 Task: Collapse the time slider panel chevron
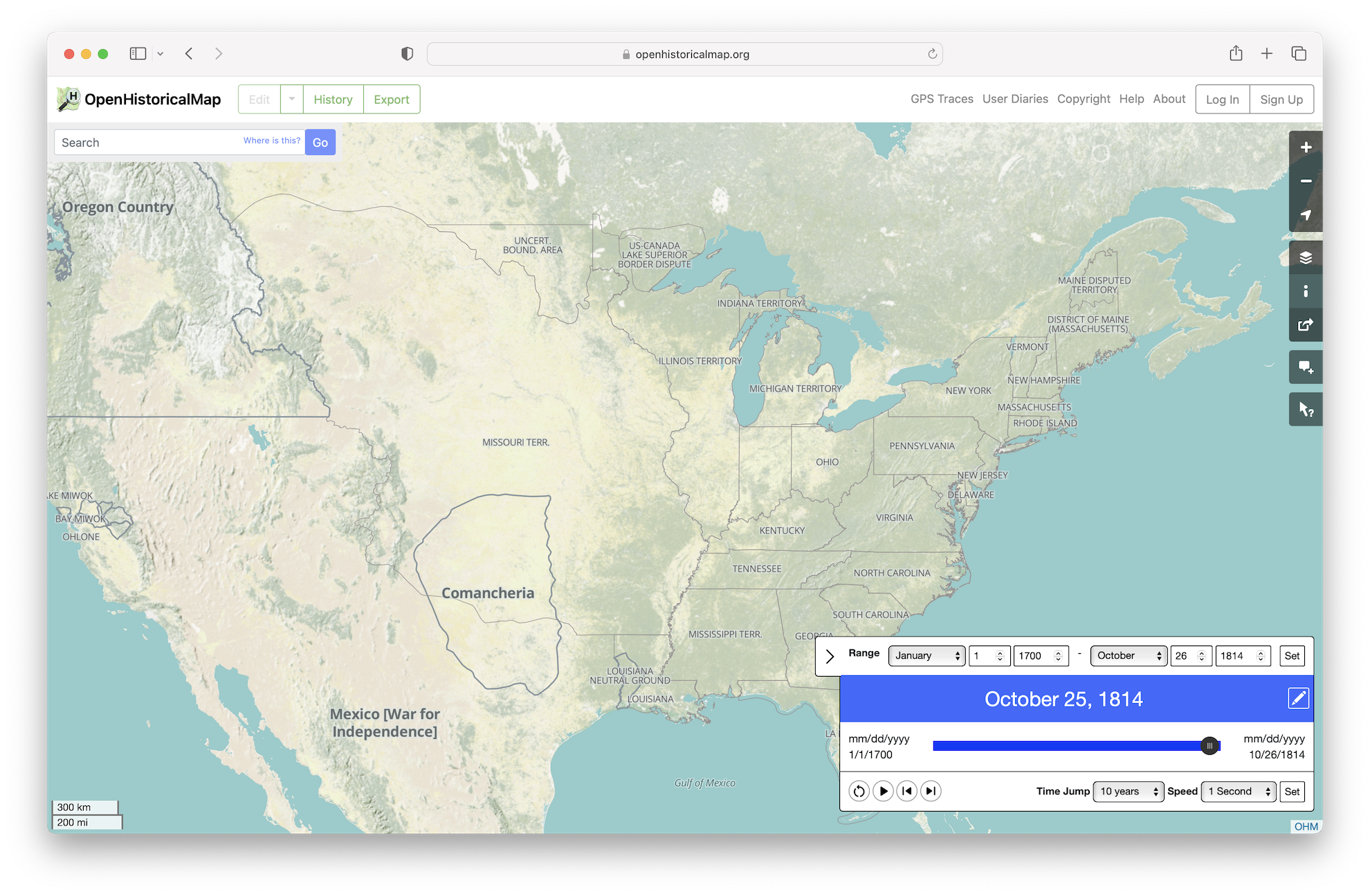click(830, 656)
